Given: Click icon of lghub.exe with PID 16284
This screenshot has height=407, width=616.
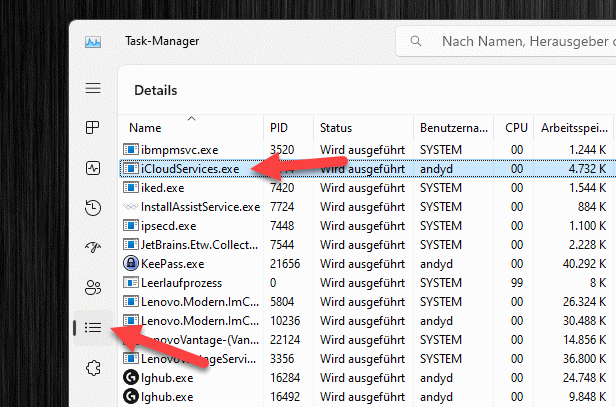Looking at the screenshot, I should pos(130,378).
